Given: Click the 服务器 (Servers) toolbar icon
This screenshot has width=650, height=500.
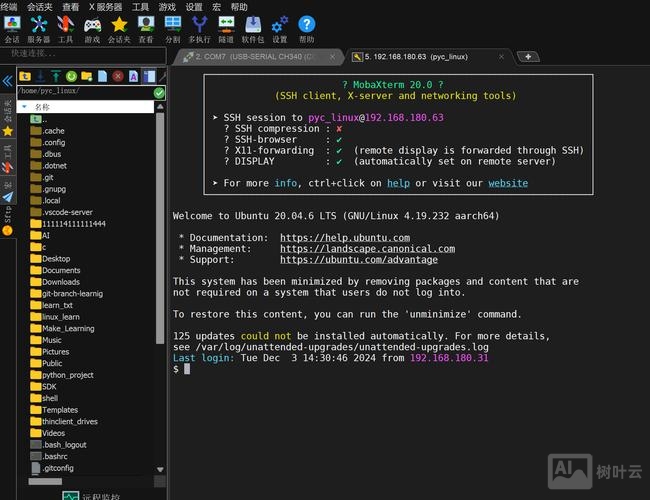Looking at the screenshot, I should (39, 29).
